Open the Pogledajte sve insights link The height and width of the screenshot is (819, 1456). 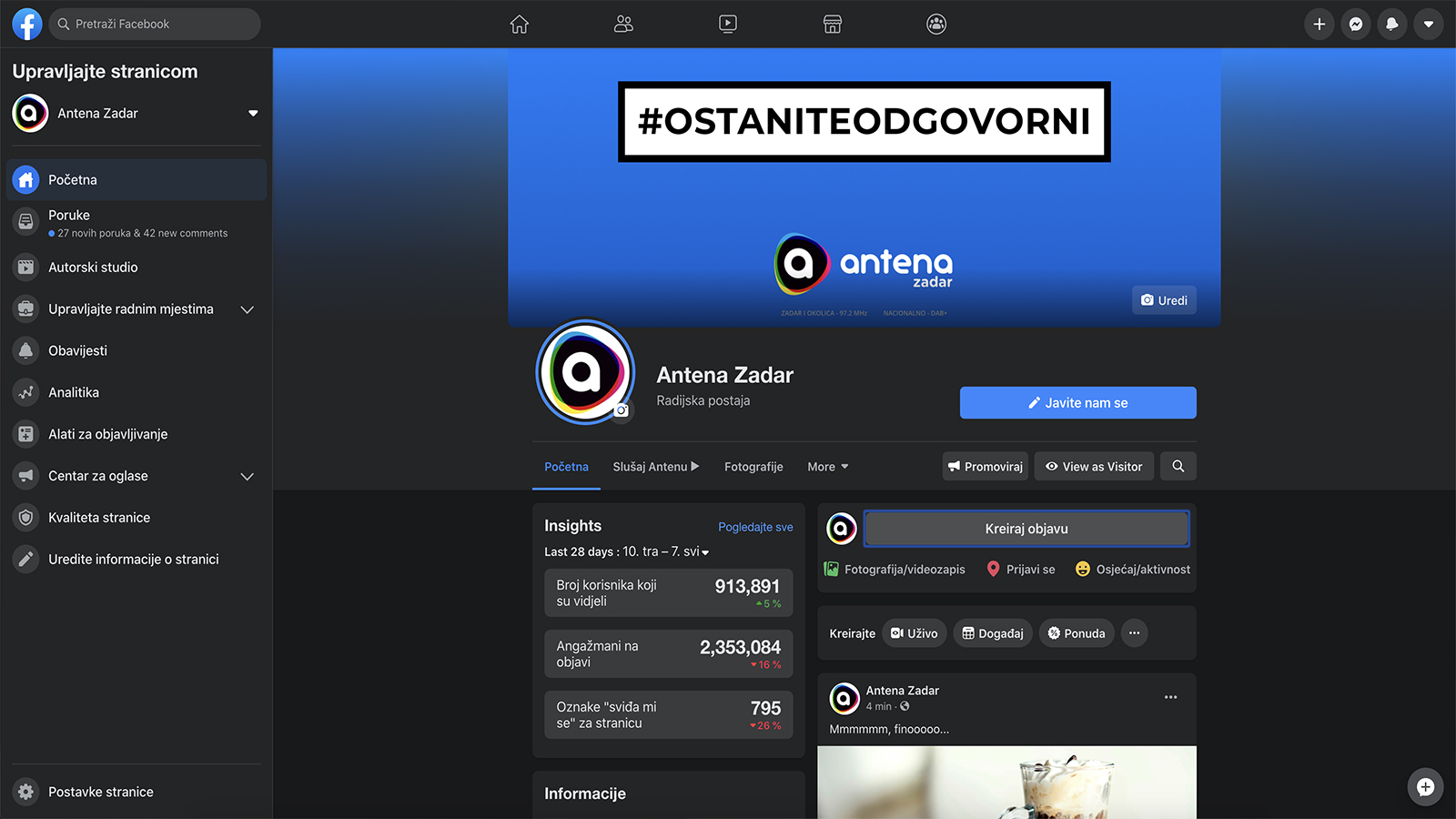point(755,527)
